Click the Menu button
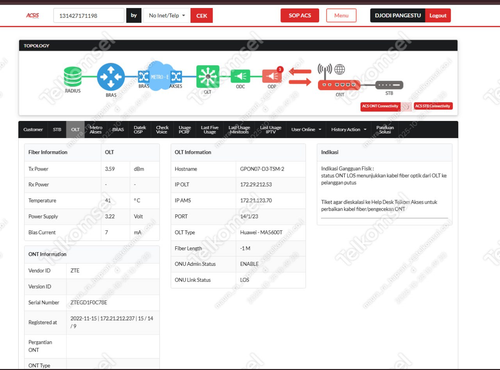The height and width of the screenshot is (370, 500). tap(341, 15)
